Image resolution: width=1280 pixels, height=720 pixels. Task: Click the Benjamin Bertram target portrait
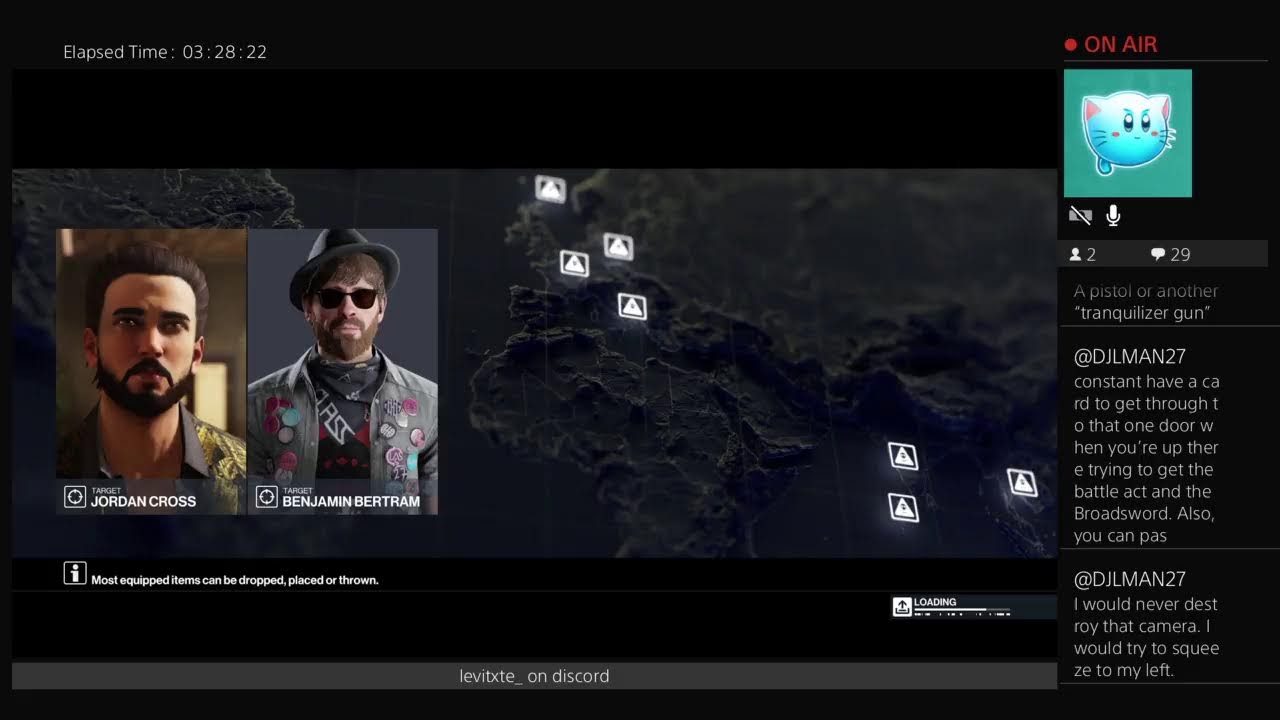coord(343,371)
